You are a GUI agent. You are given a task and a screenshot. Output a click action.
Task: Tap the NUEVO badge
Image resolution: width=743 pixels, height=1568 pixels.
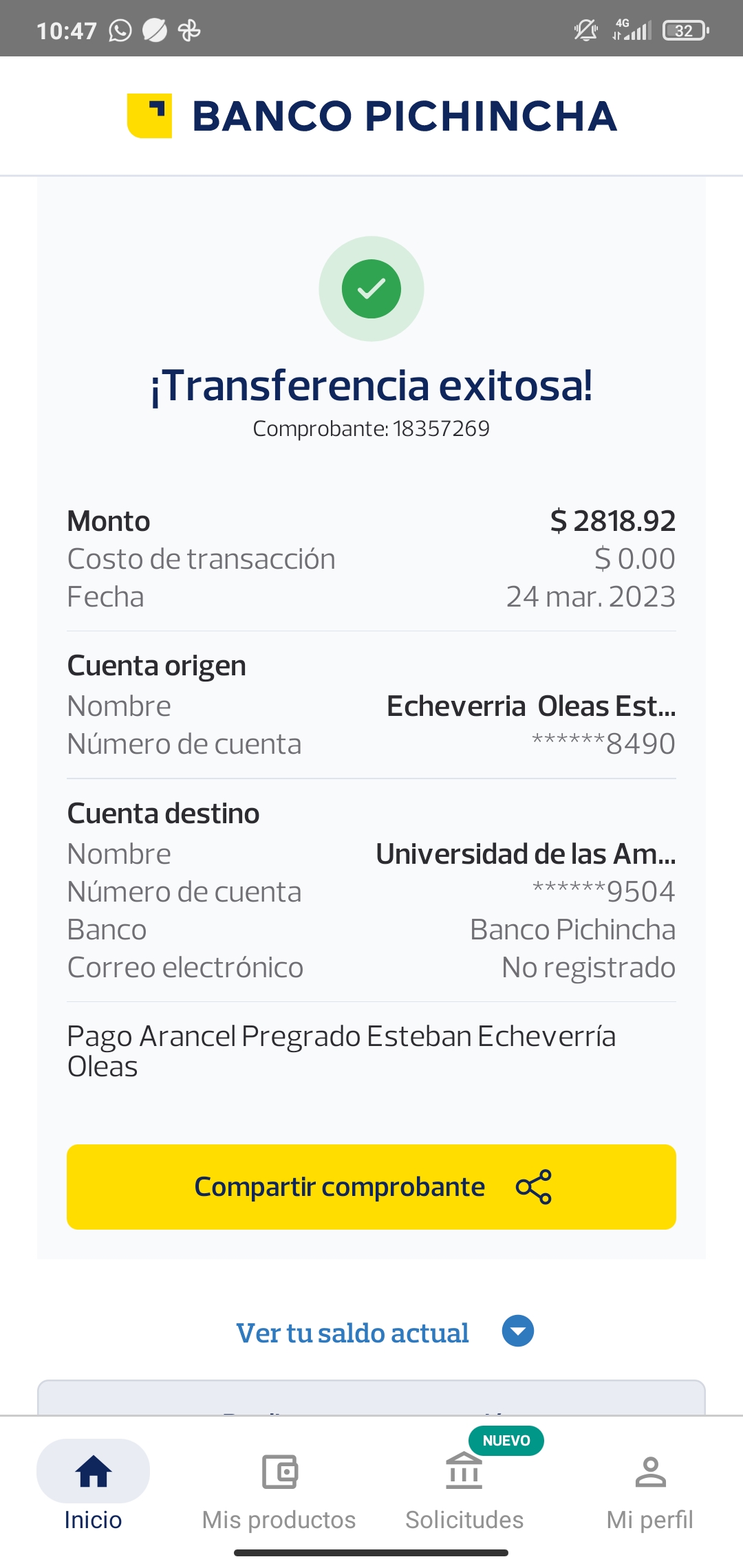[506, 1441]
